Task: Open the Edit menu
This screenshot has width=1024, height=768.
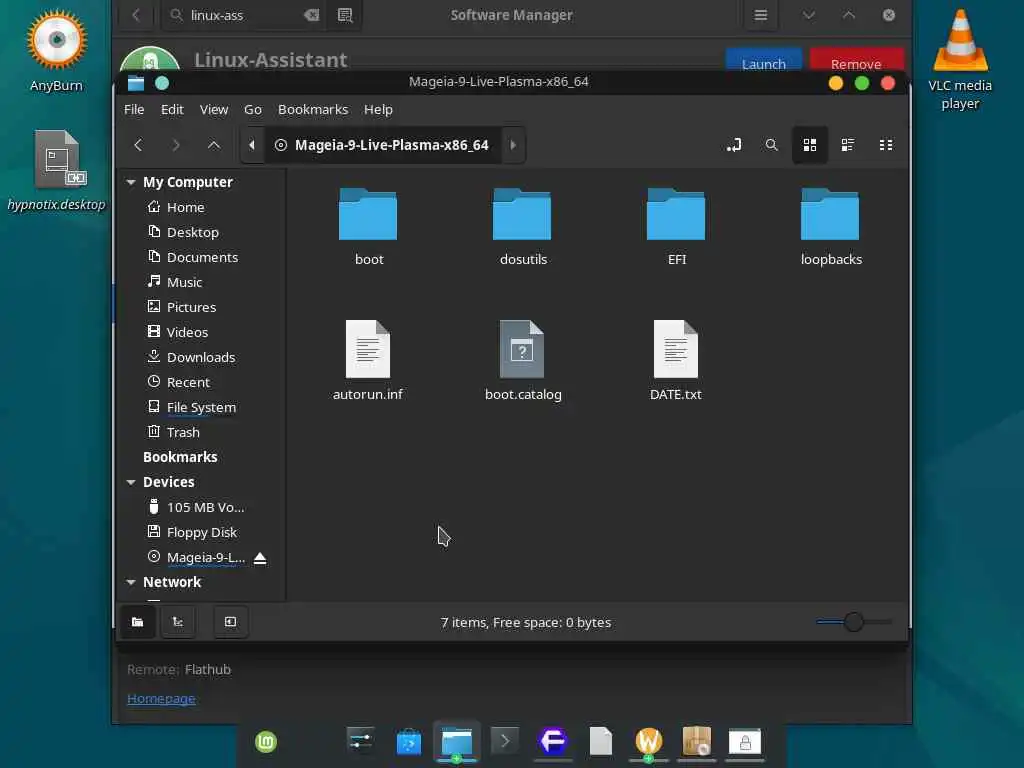Action: click(x=172, y=110)
